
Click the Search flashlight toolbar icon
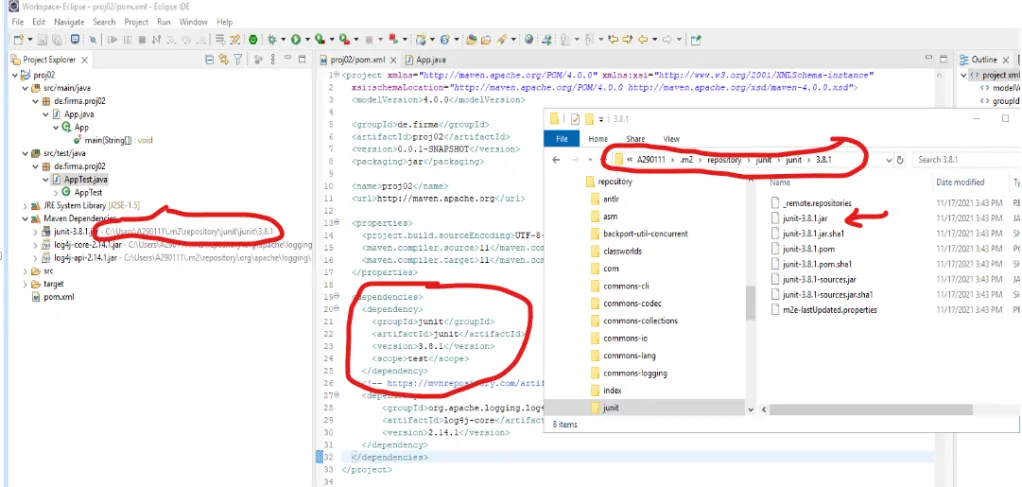point(501,39)
